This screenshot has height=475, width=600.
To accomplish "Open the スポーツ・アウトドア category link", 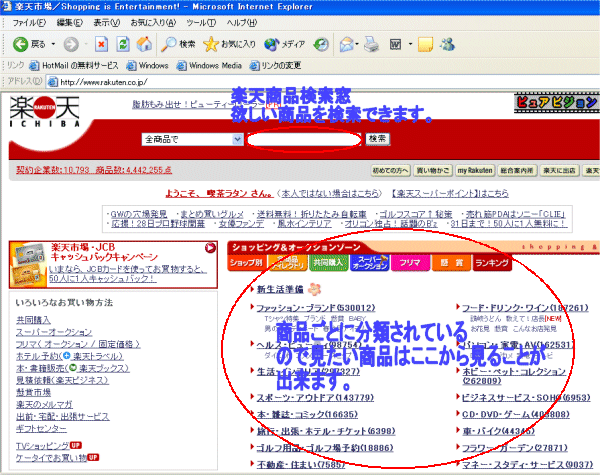I will (315, 398).
